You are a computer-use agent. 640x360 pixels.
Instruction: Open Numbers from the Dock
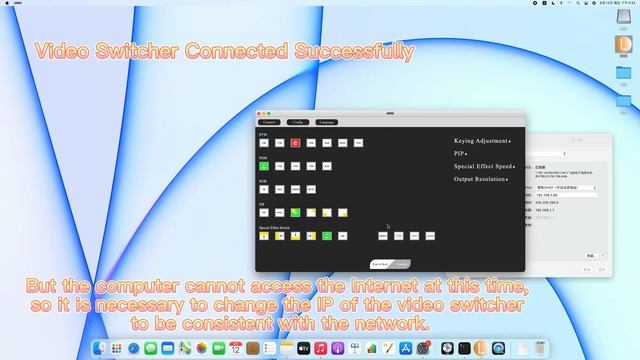click(372, 348)
